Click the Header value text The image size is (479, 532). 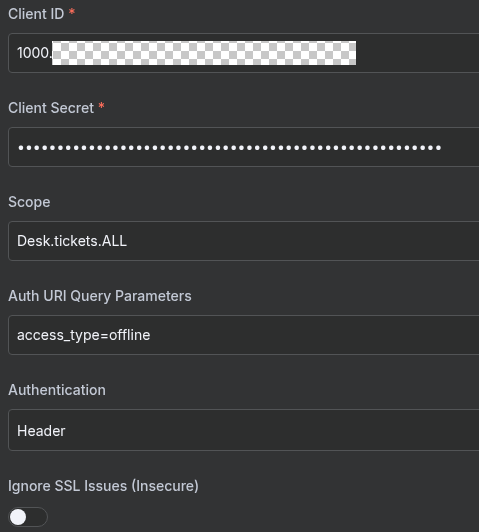(x=41, y=431)
